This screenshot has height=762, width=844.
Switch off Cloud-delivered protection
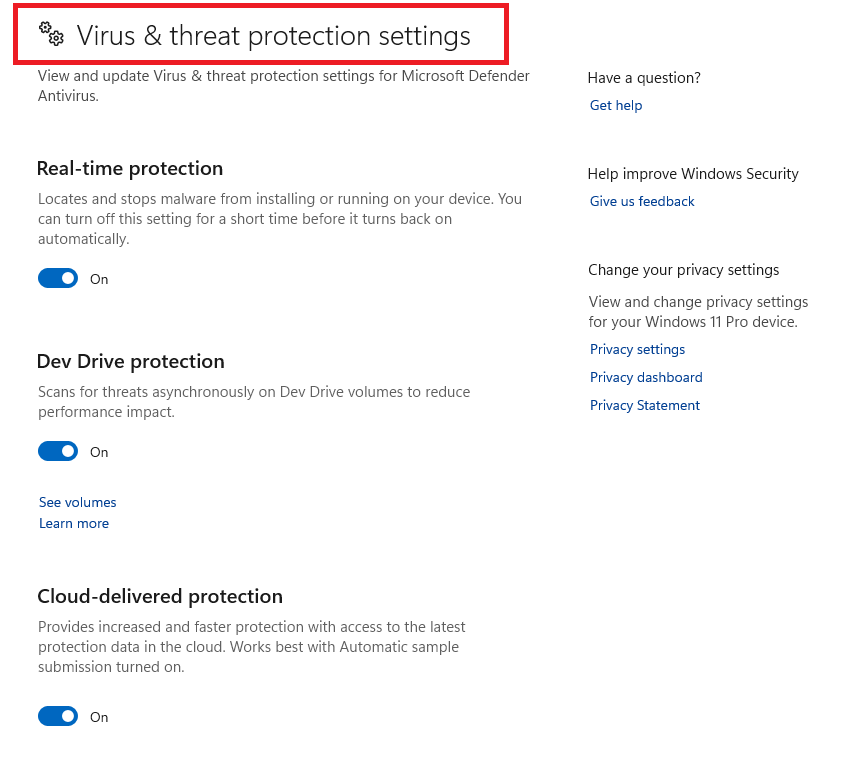pyautogui.click(x=58, y=717)
